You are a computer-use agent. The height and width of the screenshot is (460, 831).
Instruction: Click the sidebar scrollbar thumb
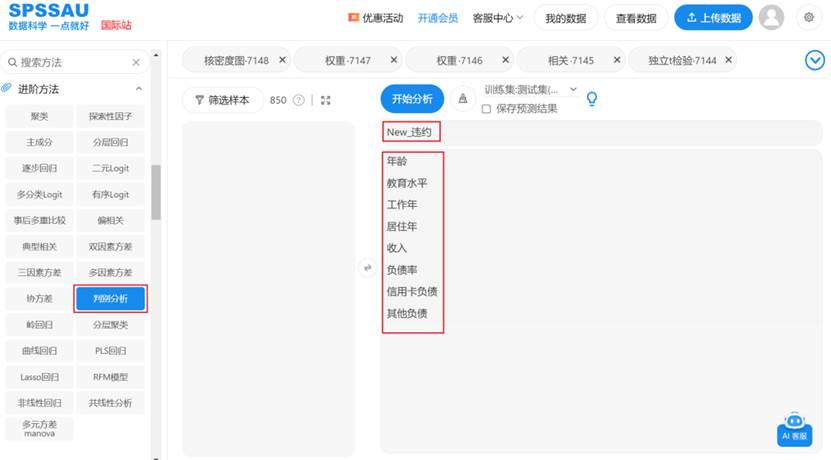click(156, 192)
